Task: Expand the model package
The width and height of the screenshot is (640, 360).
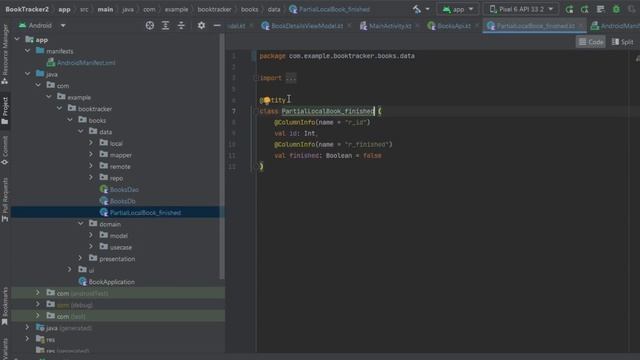Action: 91,236
